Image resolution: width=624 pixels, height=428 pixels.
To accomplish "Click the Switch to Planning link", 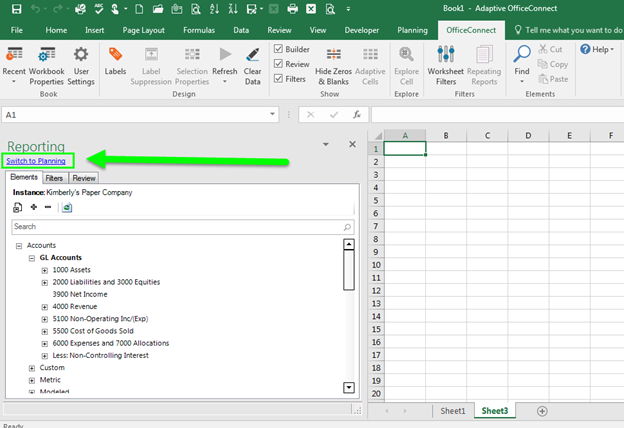I will (36, 161).
